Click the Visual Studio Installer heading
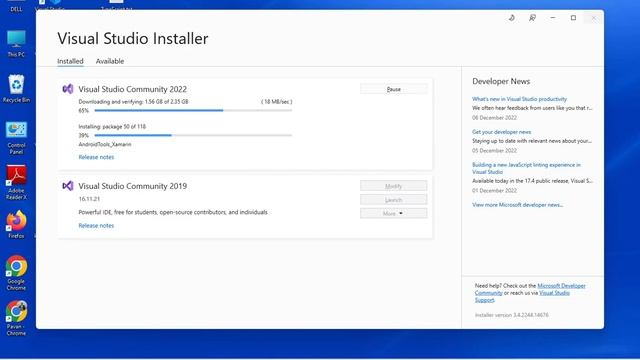The image size is (640, 360). [133, 39]
